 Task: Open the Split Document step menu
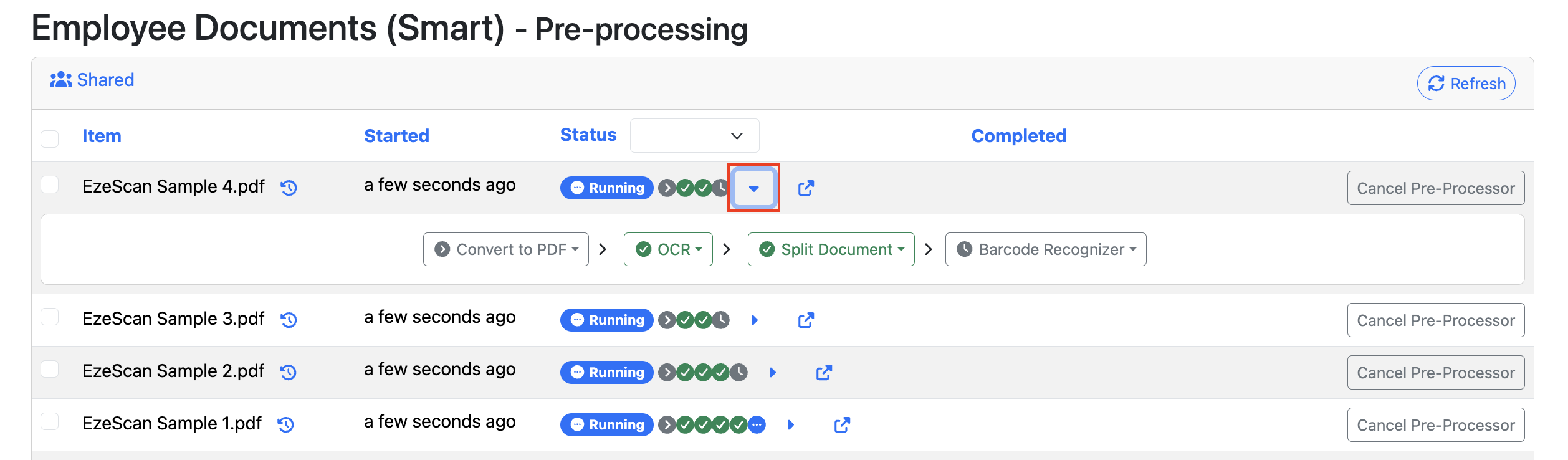tap(831, 249)
